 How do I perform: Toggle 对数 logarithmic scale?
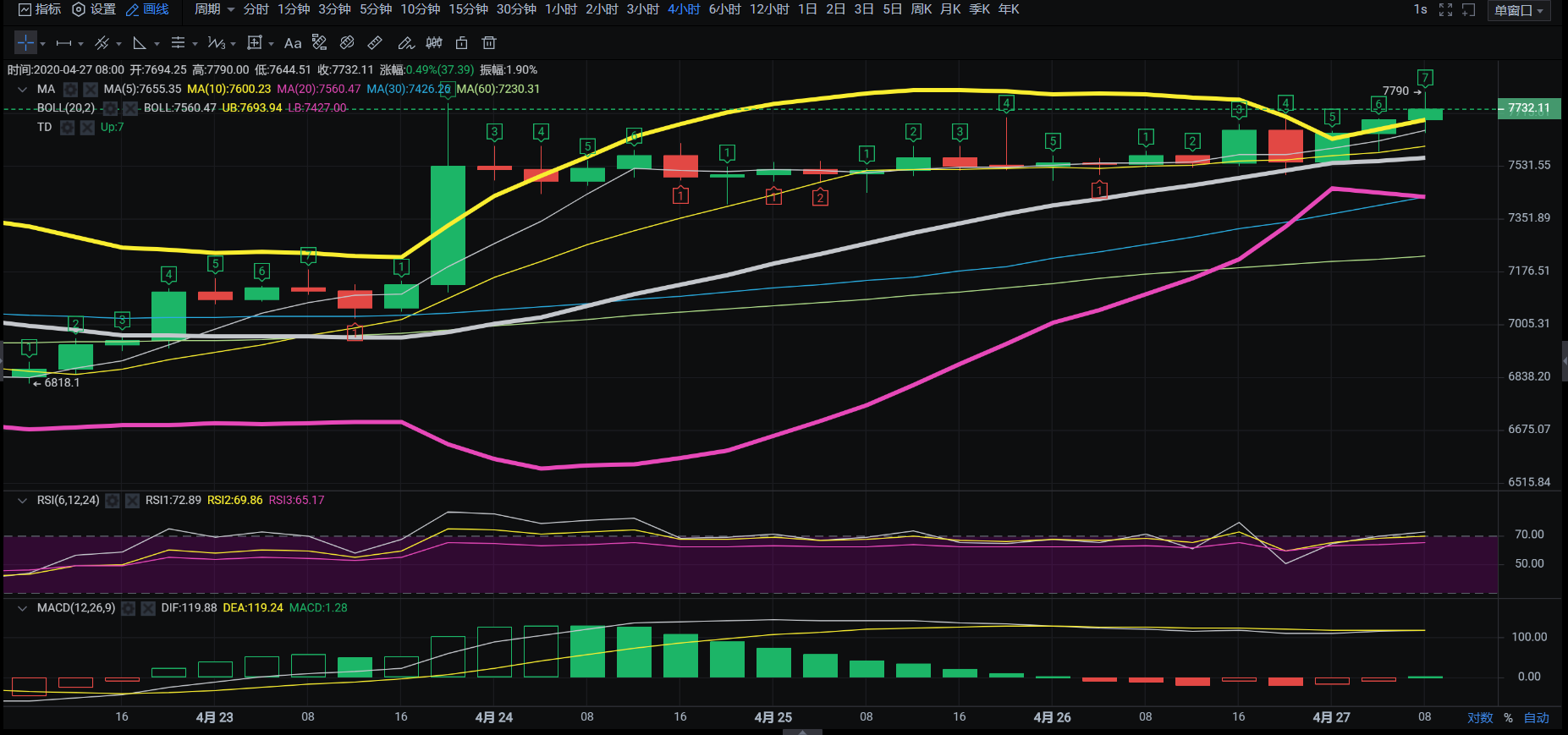click(1480, 718)
